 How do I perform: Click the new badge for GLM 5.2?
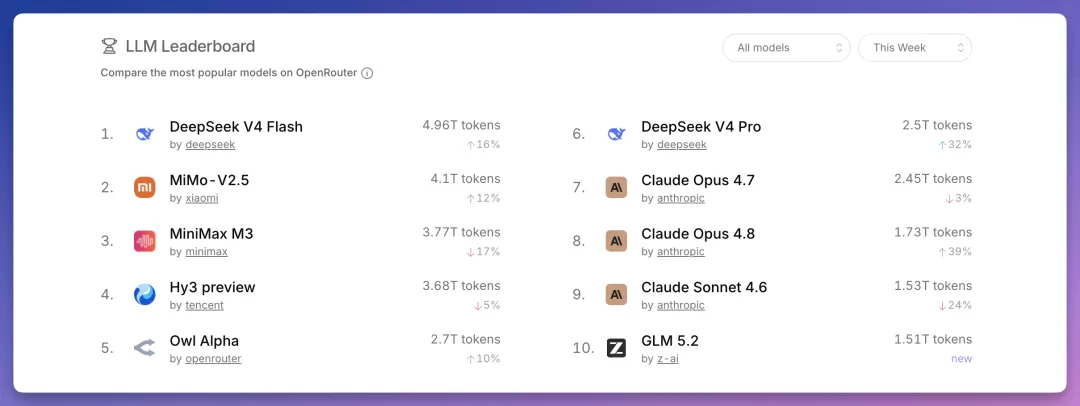click(962, 359)
